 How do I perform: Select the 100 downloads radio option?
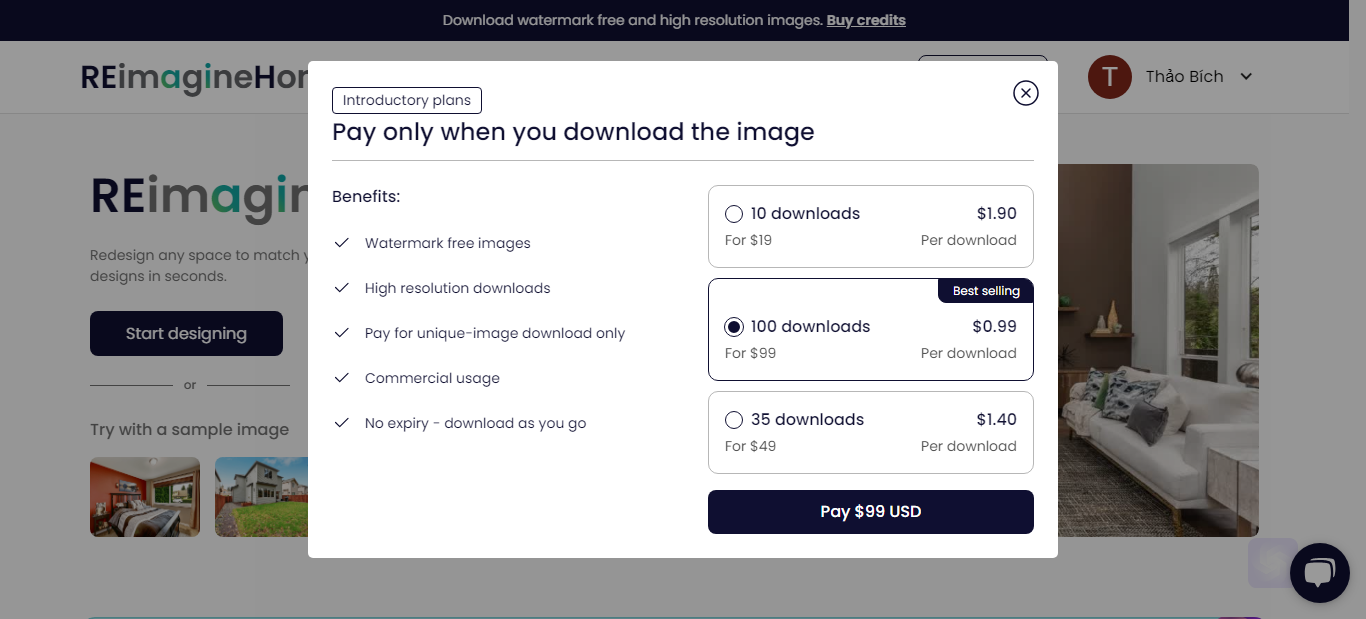pyautogui.click(x=734, y=327)
